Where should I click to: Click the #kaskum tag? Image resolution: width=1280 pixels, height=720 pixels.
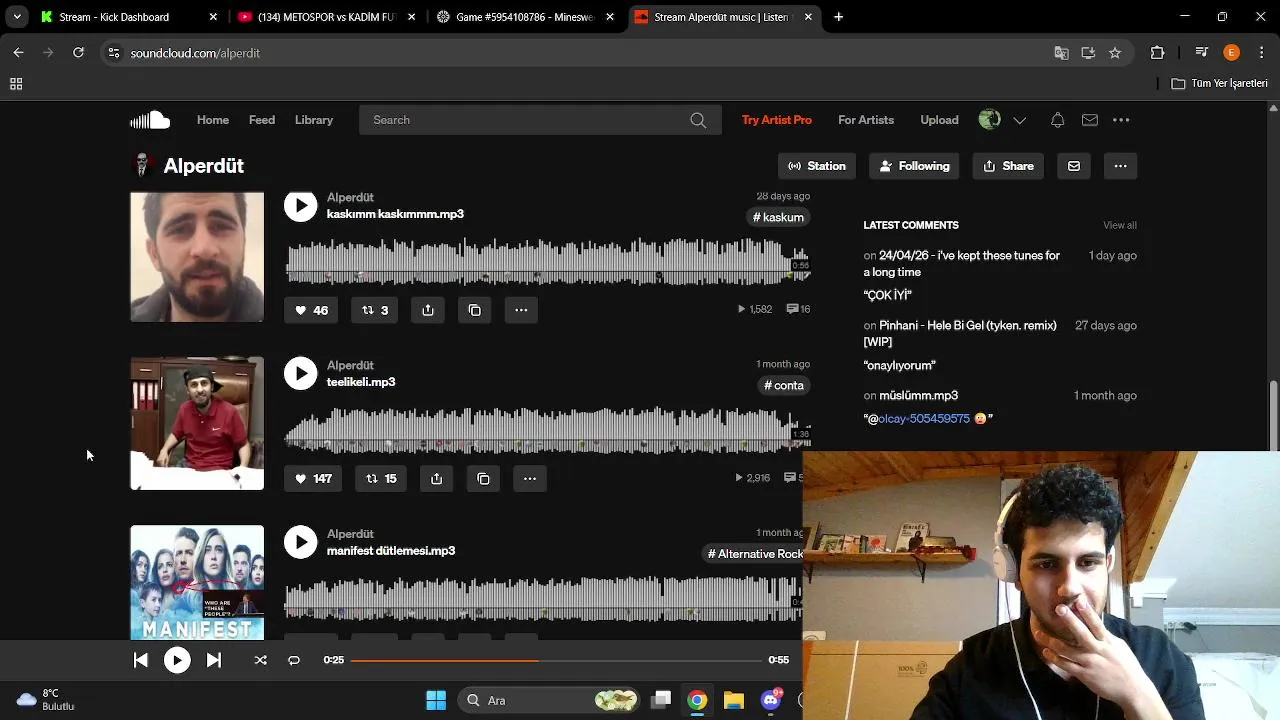(x=778, y=217)
